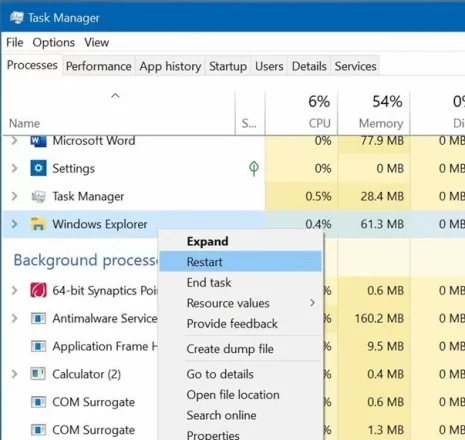The image size is (465, 440).
Task: Choose Restart in the context menu
Action: point(241,262)
